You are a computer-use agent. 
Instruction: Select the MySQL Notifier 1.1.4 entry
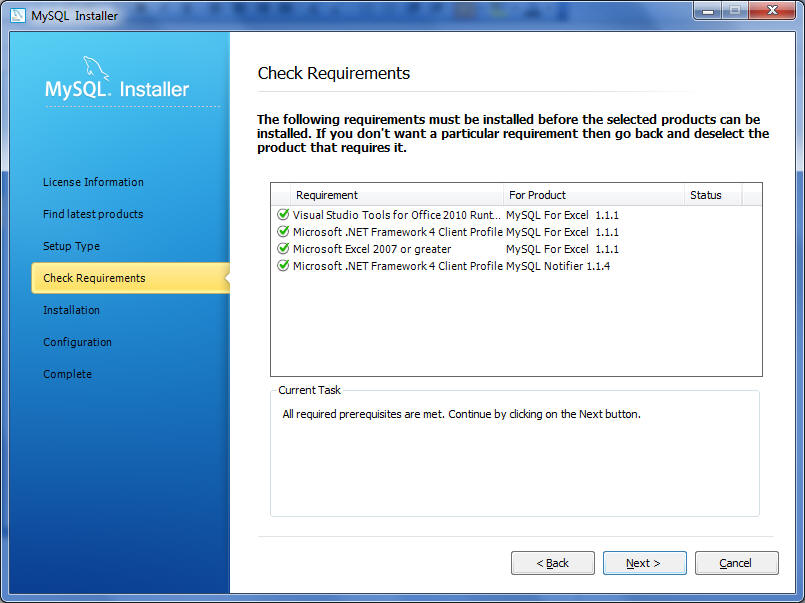[x=558, y=266]
